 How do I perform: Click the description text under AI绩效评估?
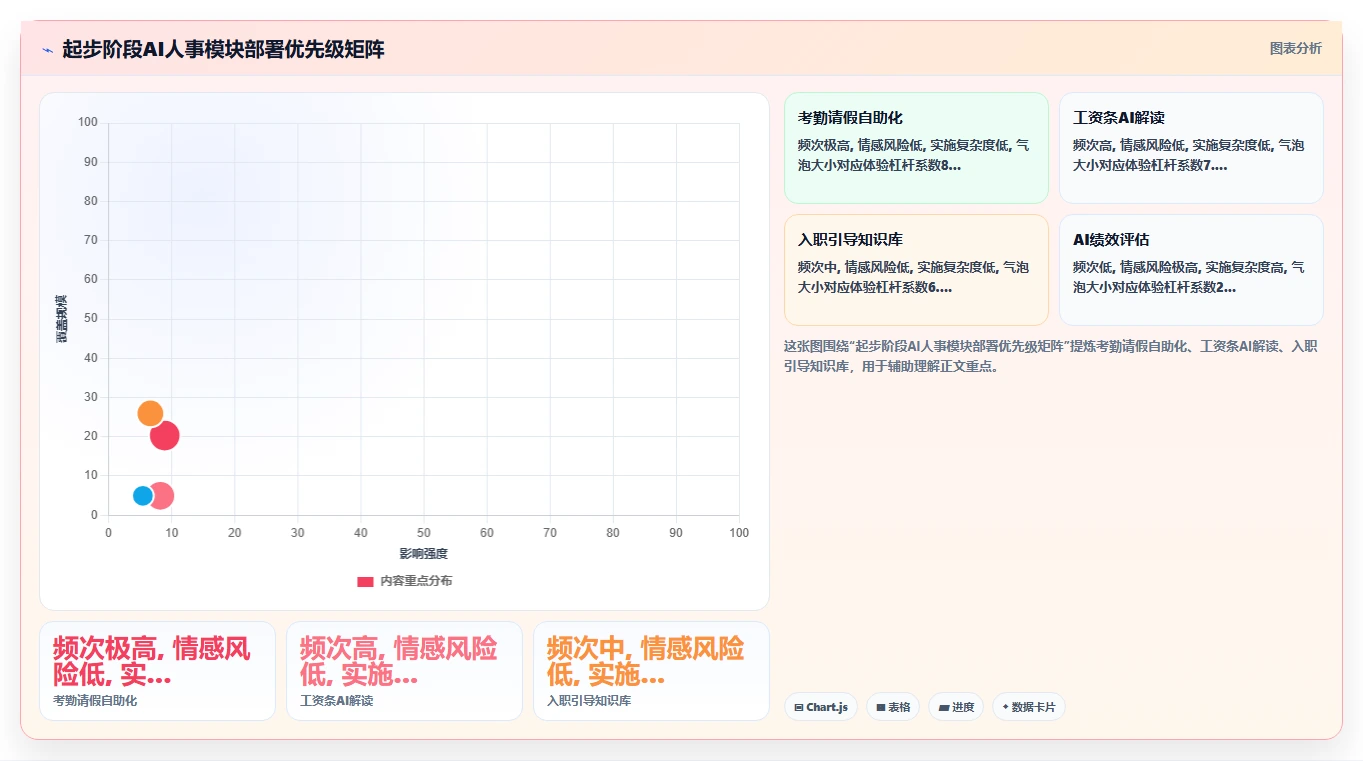(1188, 277)
